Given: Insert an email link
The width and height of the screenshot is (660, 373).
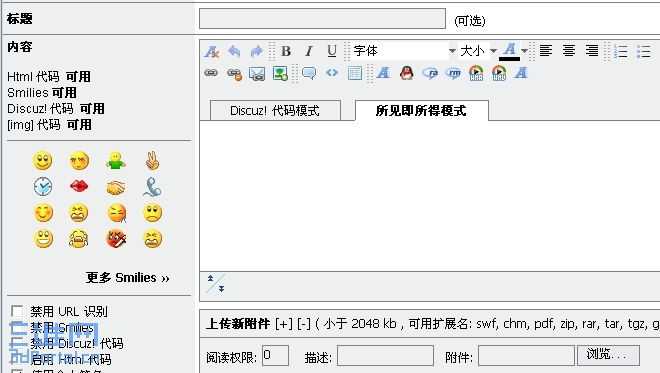Looking at the screenshot, I should click(x=257, y=74).
